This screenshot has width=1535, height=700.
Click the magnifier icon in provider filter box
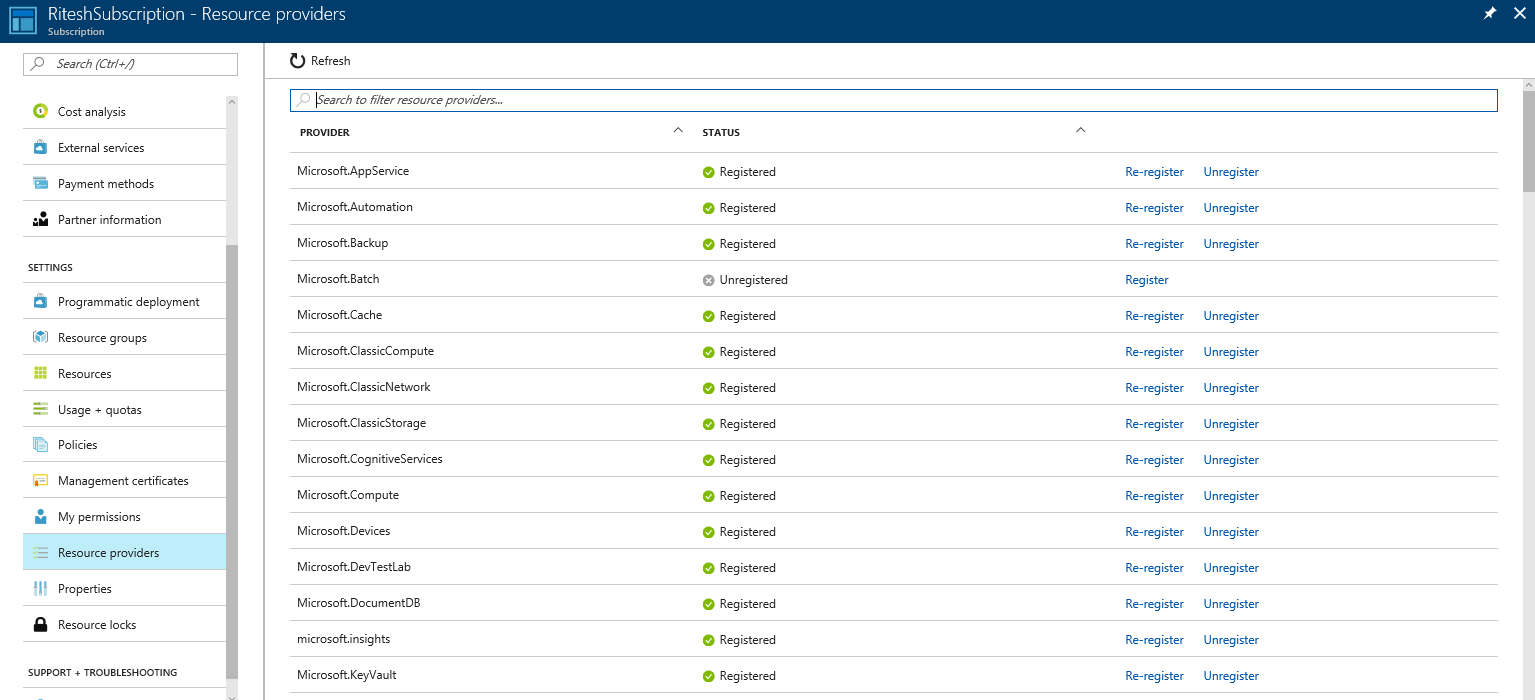coord(304,100)
